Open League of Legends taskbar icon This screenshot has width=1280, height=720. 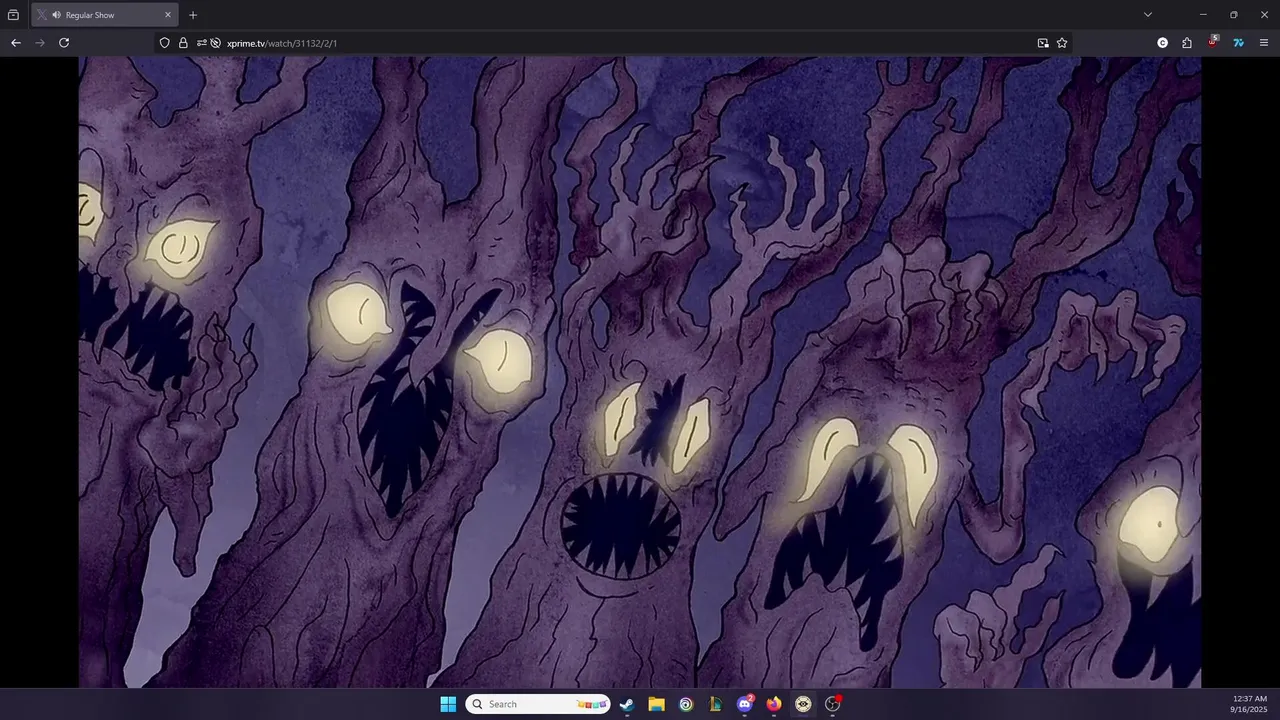point(715,704)
